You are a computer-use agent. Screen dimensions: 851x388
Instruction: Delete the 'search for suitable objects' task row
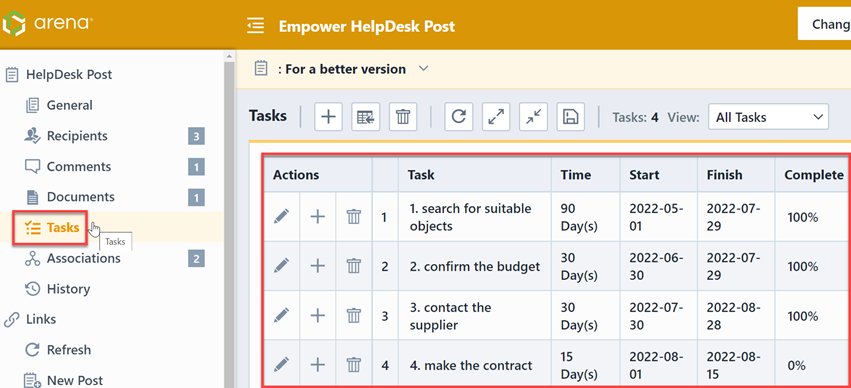(x=354, y=217)
